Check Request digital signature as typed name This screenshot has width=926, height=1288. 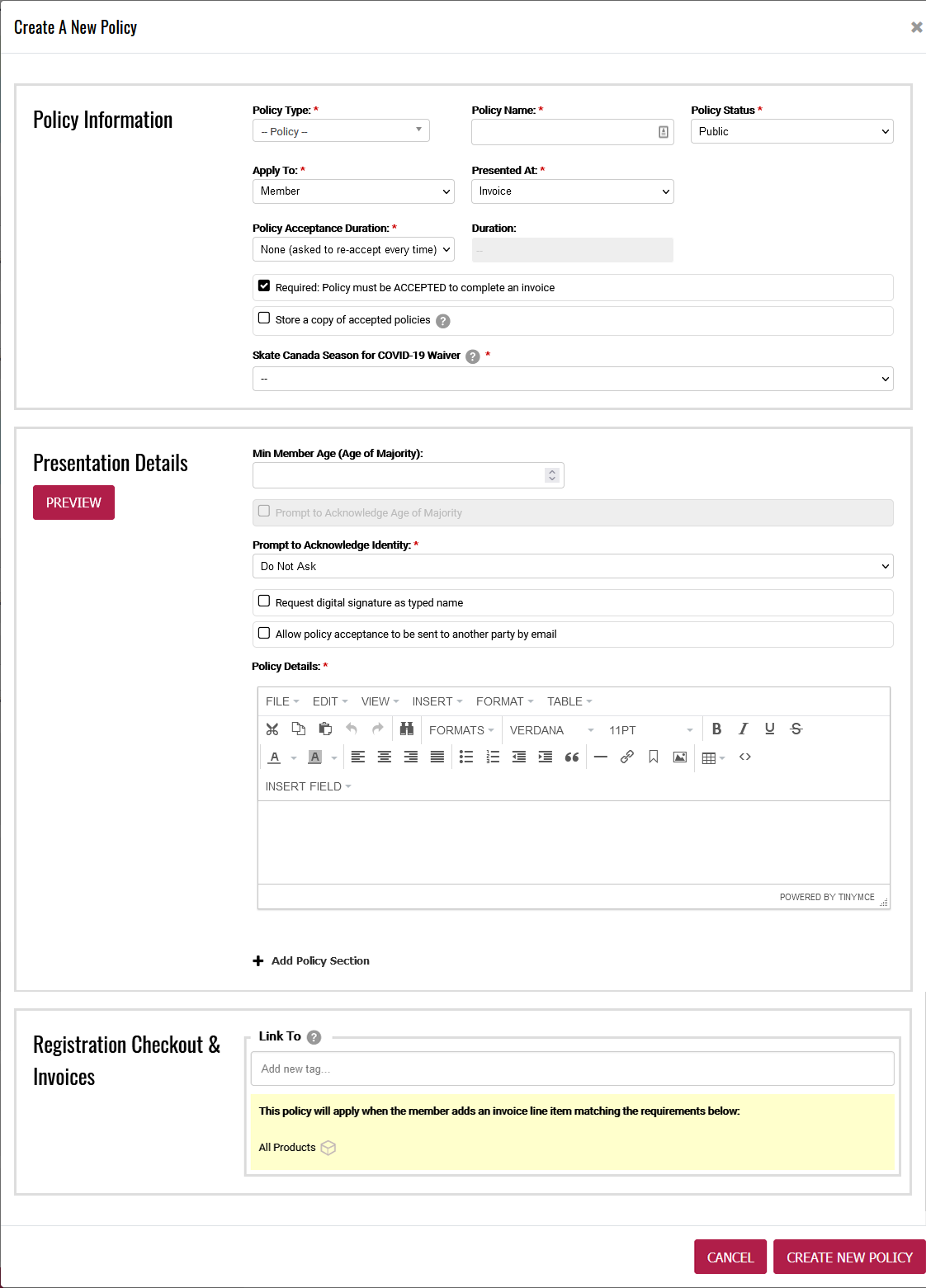click(264, 600)
